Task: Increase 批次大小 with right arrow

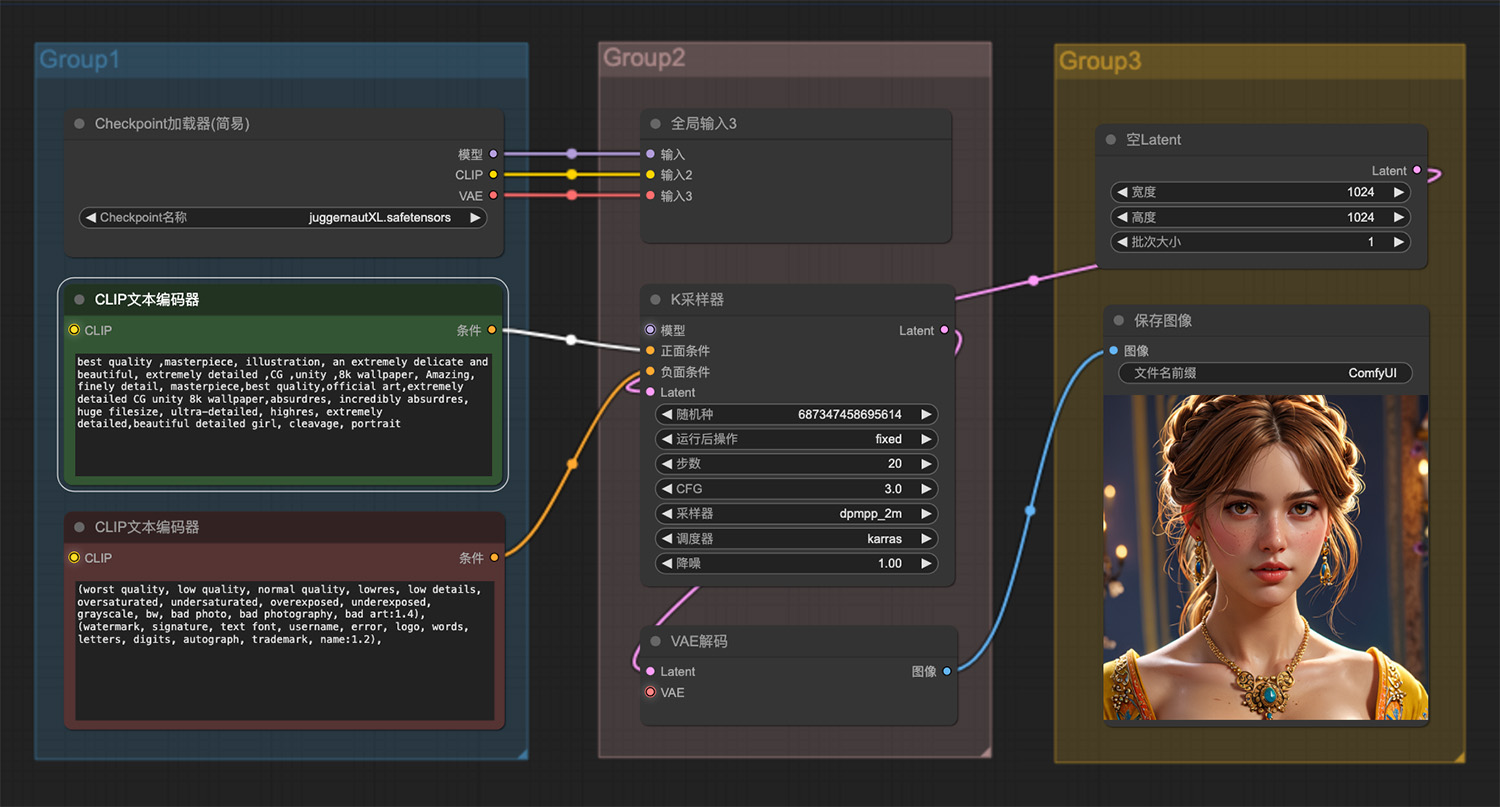Action: click(1399, 242)
